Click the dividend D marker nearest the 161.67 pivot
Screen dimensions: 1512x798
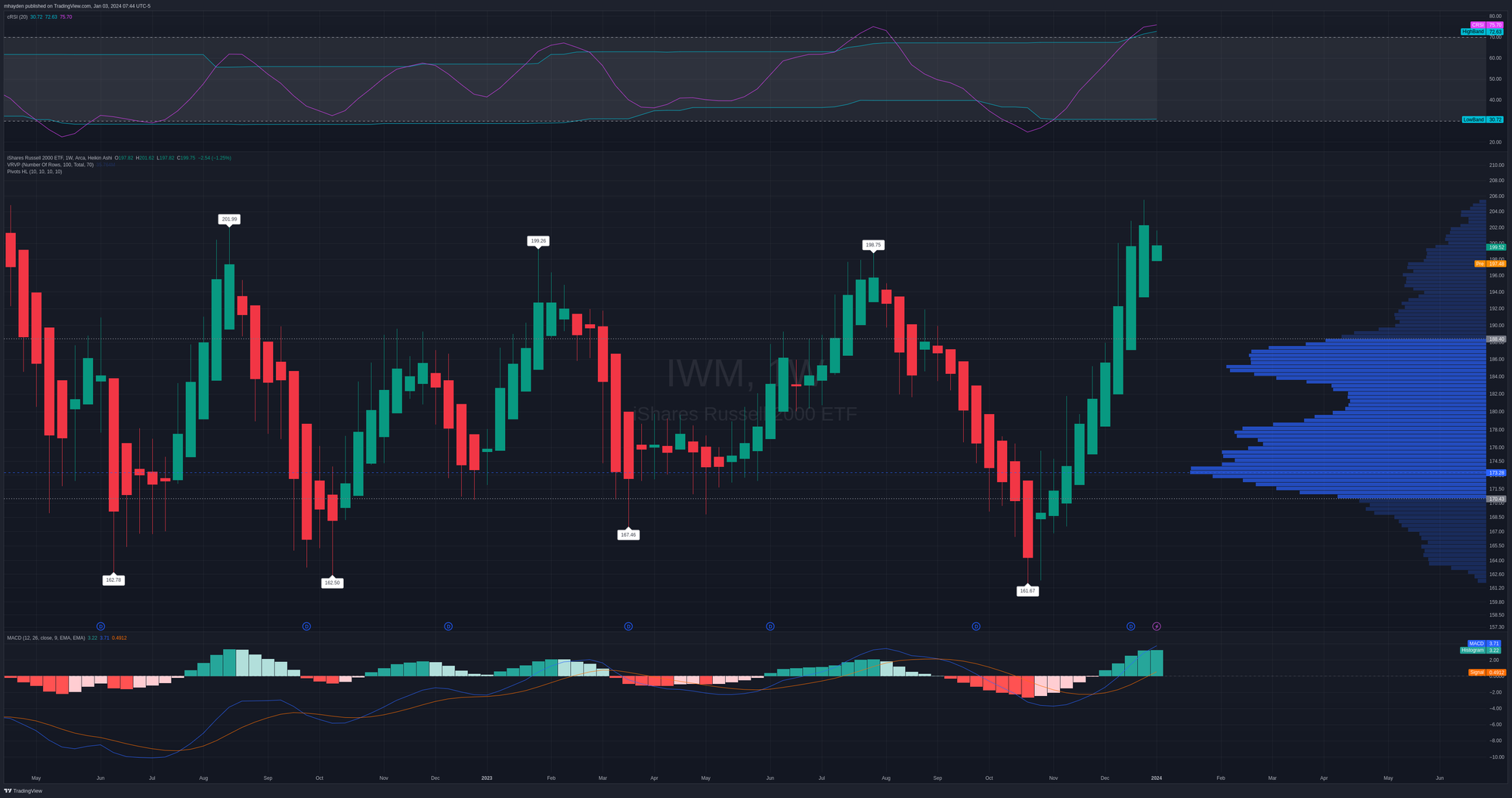(x=976, y=626)
